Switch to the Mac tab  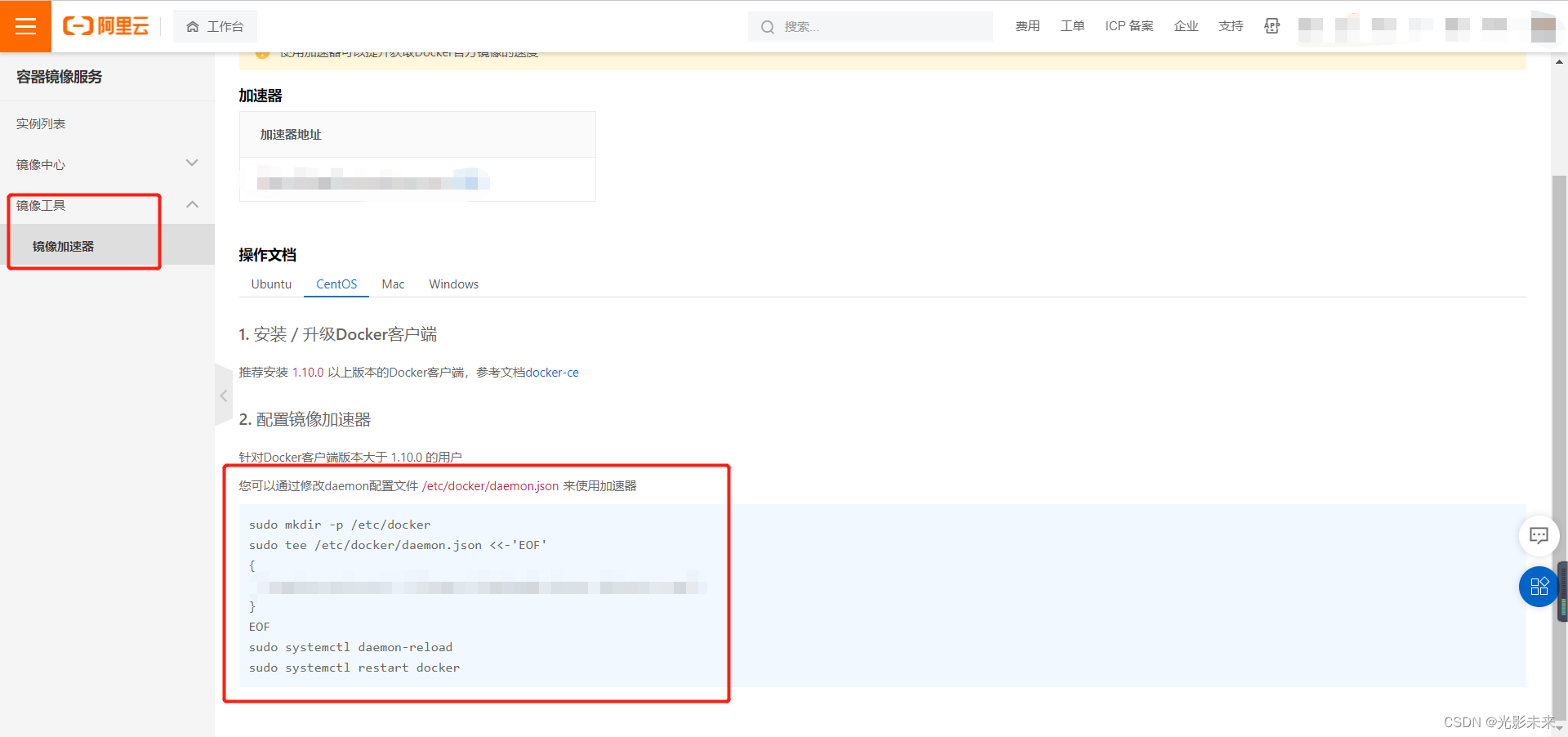pos(393,284)
